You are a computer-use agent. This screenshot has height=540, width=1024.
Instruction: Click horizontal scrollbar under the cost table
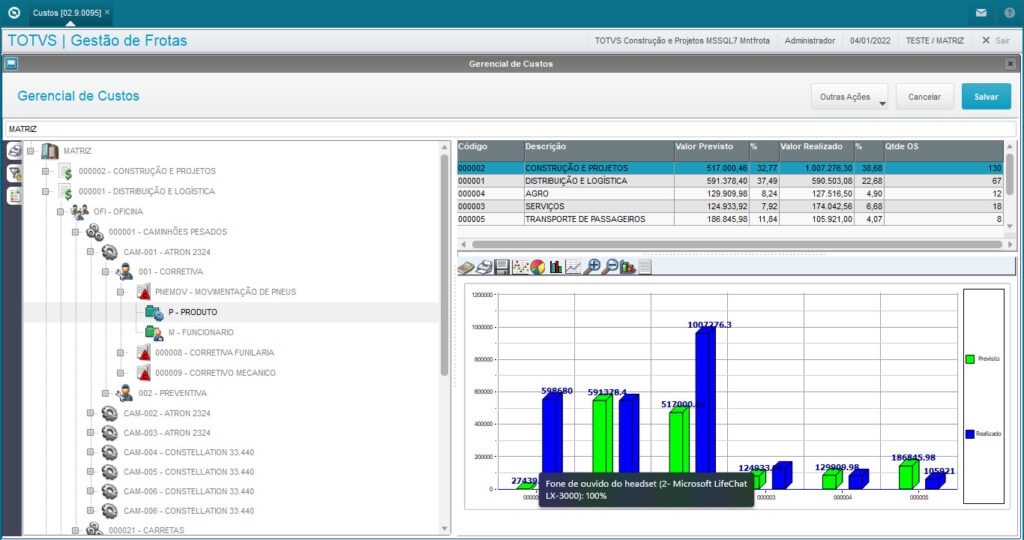click(x=736, y=244)
